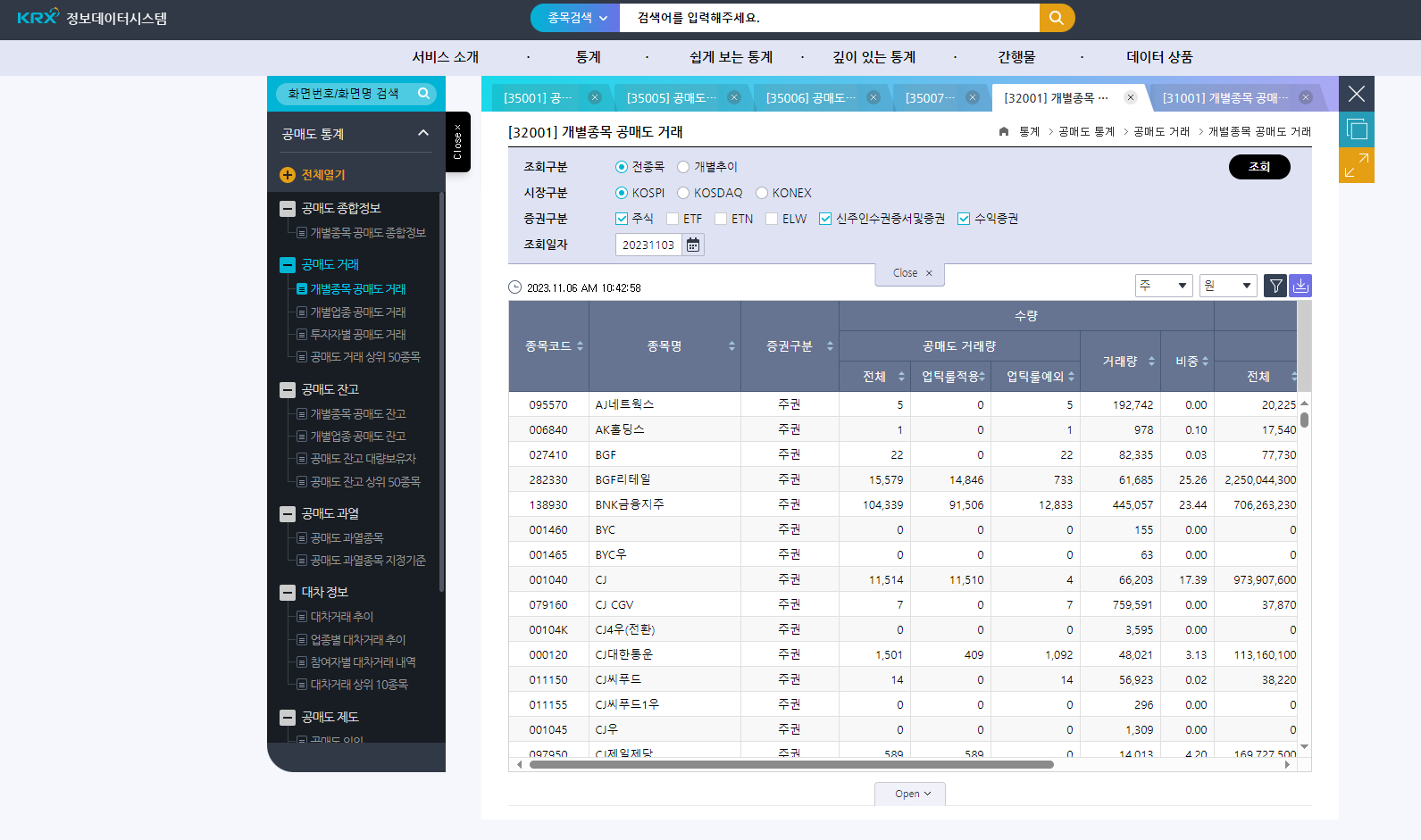Collapse the 공매도 과열 tree node
1421x840 pixels.
tap(288, 514)
